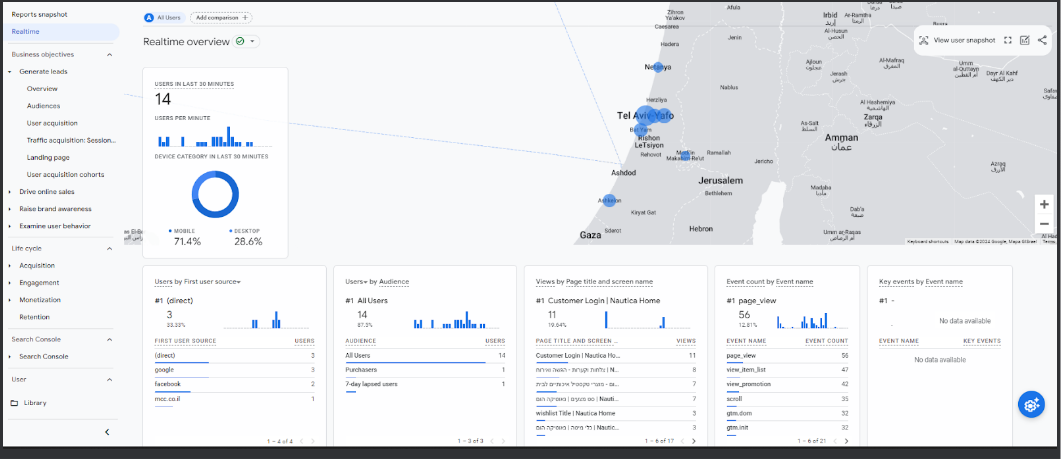
Task: Open the customize report icon
Action: [x=1025, y=41]
